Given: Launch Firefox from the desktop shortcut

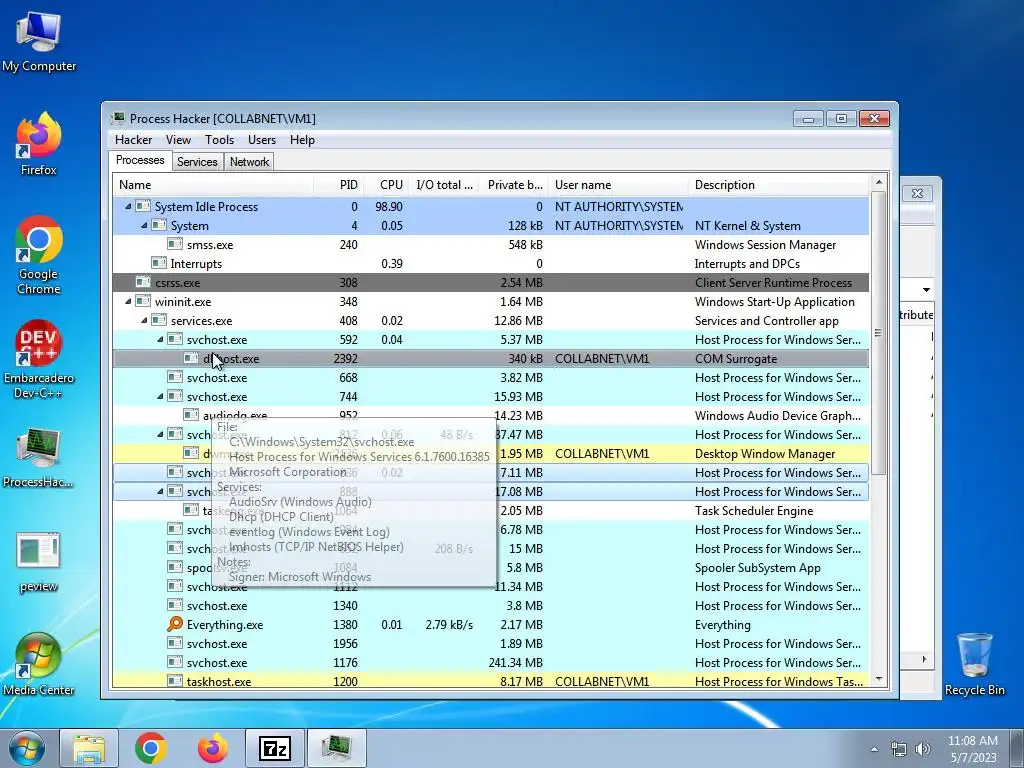Looking at the screenshot, I should click(x=39, y=144).
